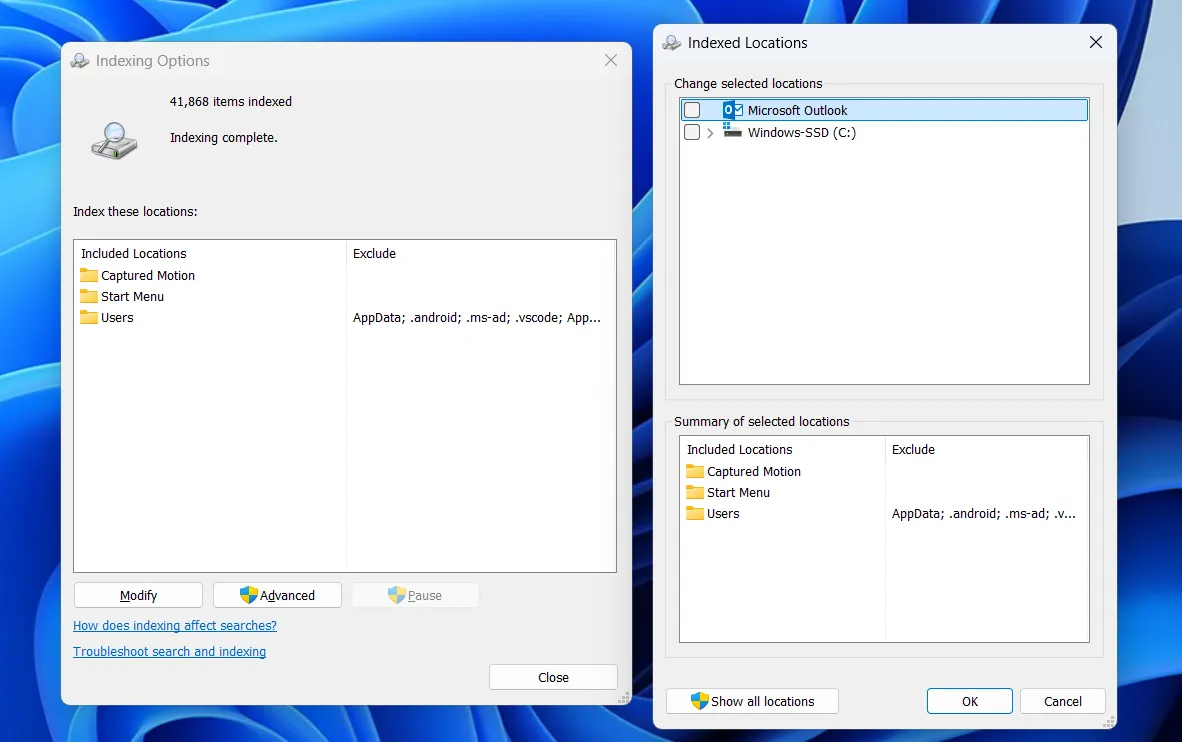Click the Windows-SSD drive icon
The image size is (1182, 742).
coord(730,132)
